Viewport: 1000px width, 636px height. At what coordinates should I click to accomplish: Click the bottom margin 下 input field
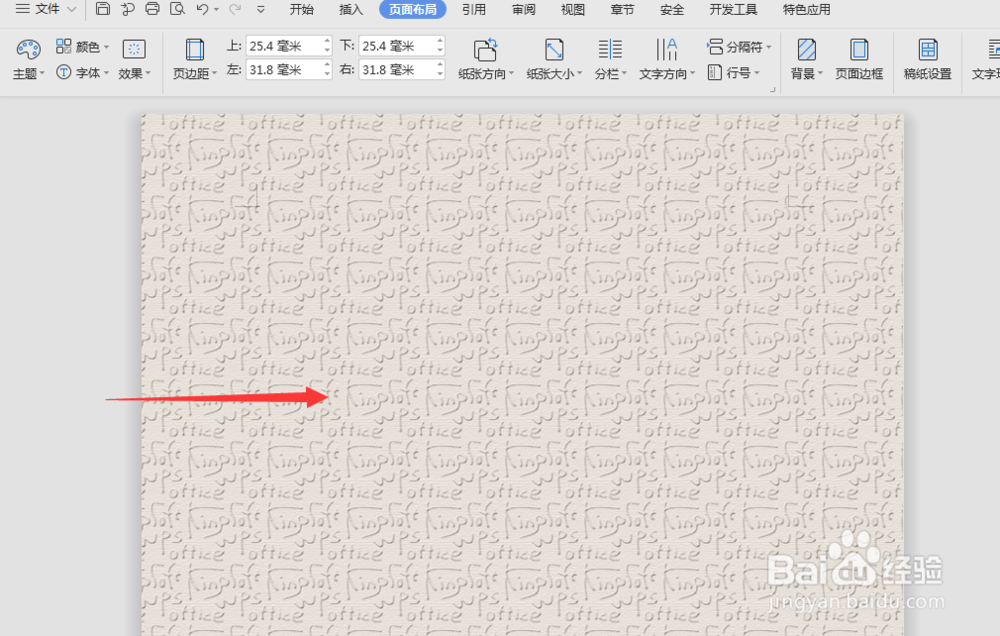(398, 46)
